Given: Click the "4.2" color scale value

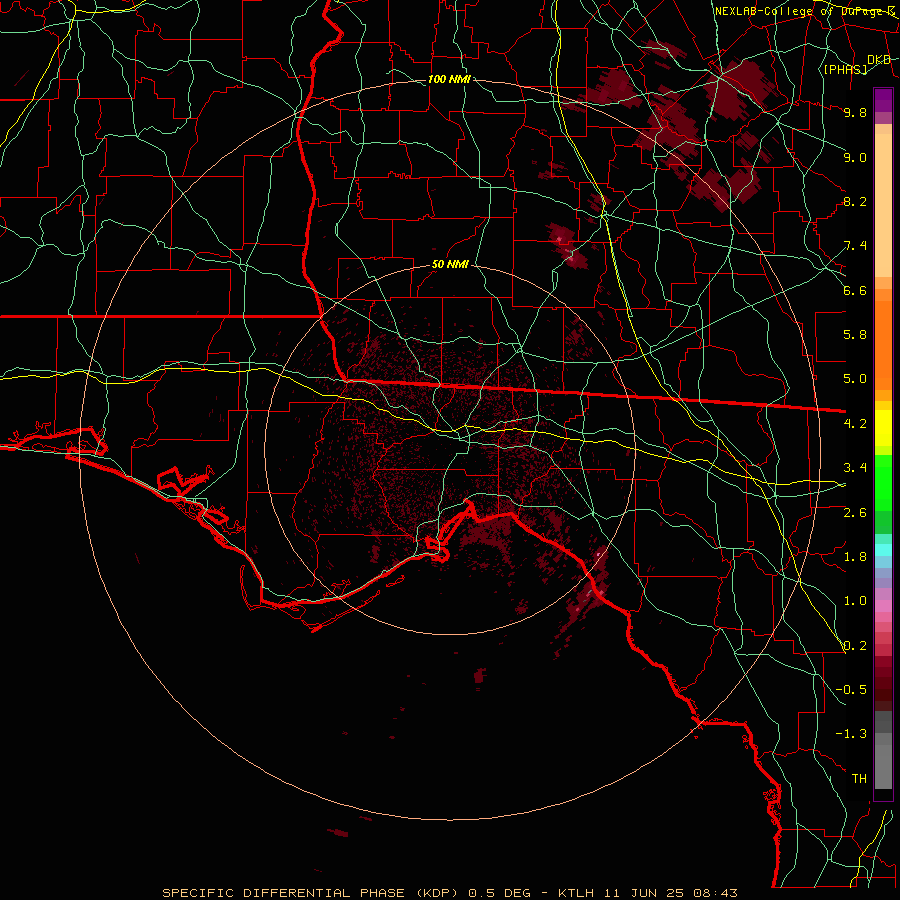Looking at the screenshot, I should pos(855,424).
